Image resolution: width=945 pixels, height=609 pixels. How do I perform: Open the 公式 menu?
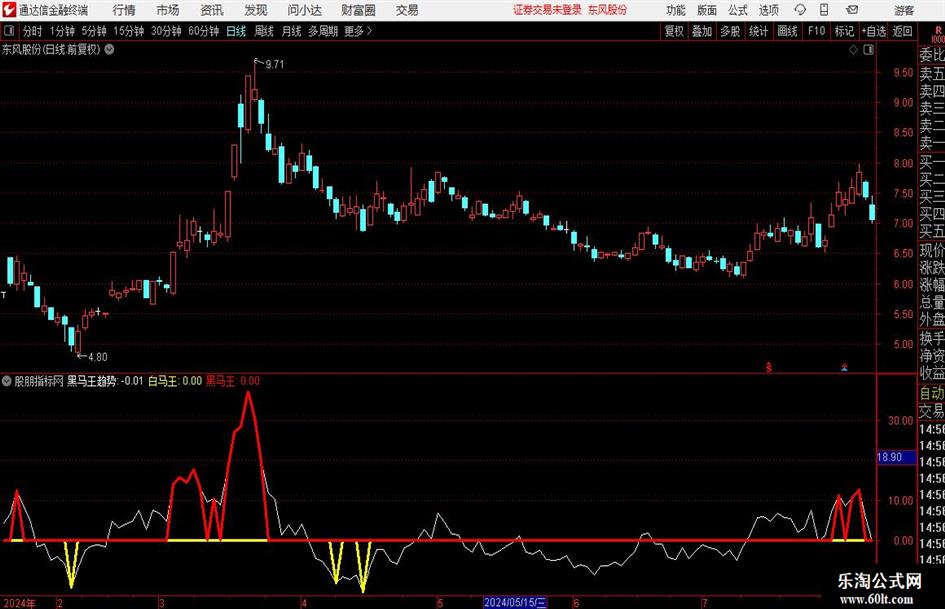click(738, 10)
